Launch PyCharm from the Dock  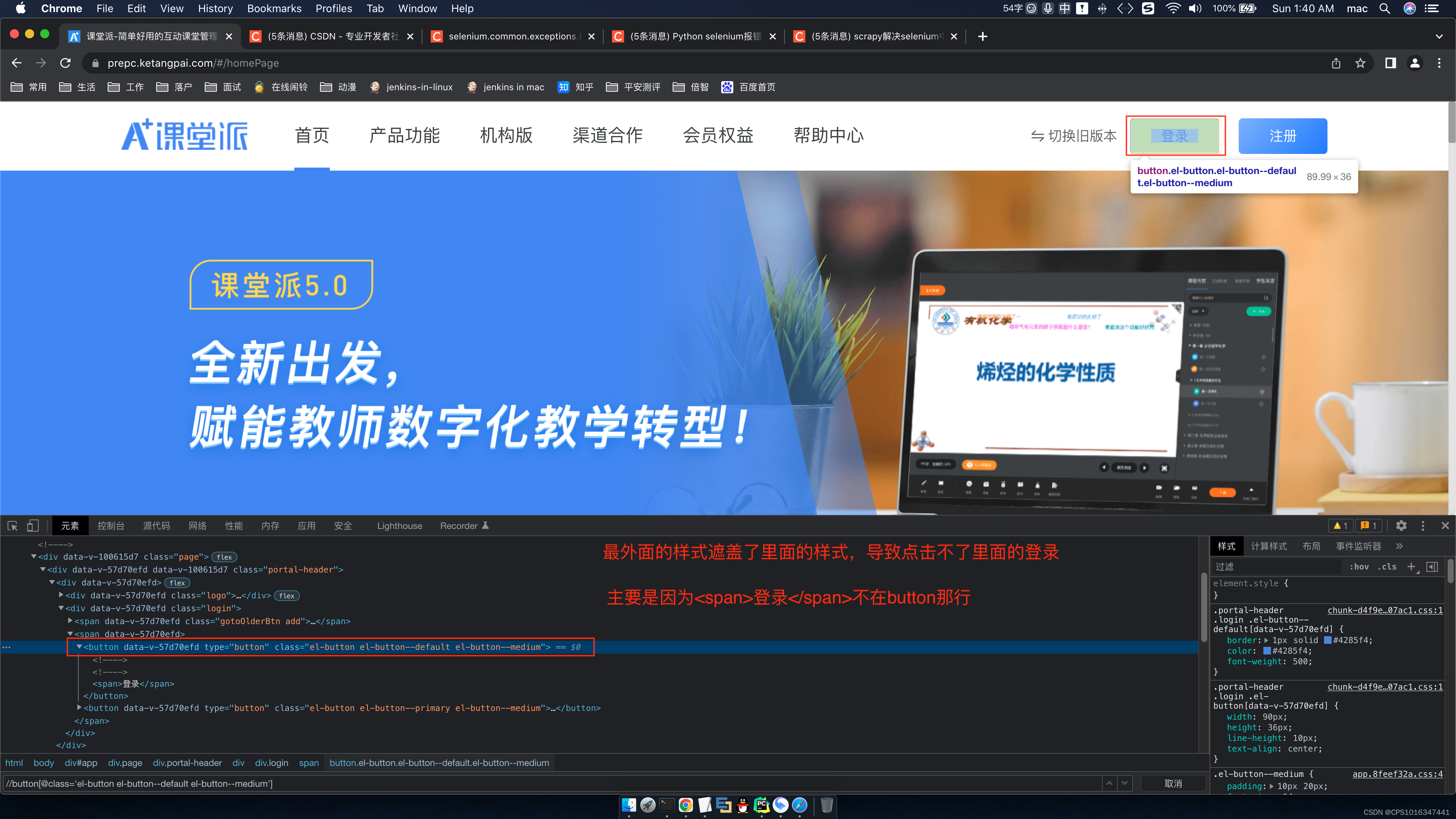tap(761, 805)
